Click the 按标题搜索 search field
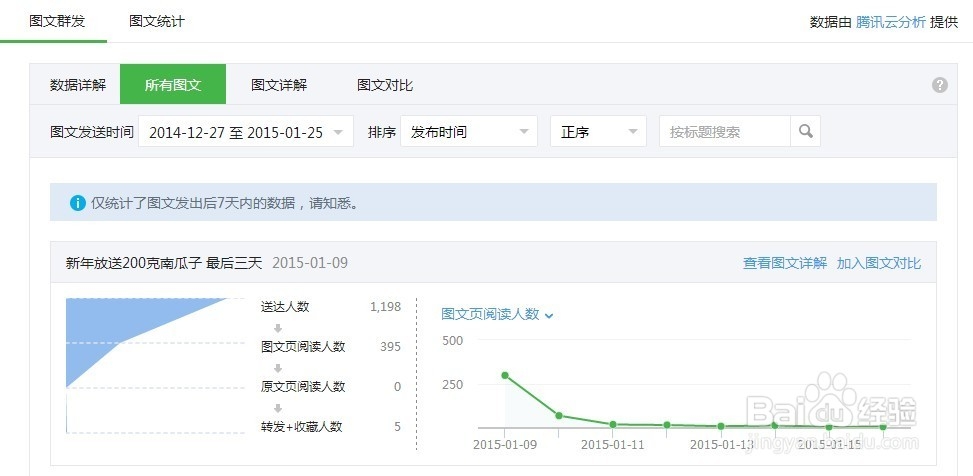Image resolution: width=973 pixels, height=476 pixels. click(x=725, y=132)
